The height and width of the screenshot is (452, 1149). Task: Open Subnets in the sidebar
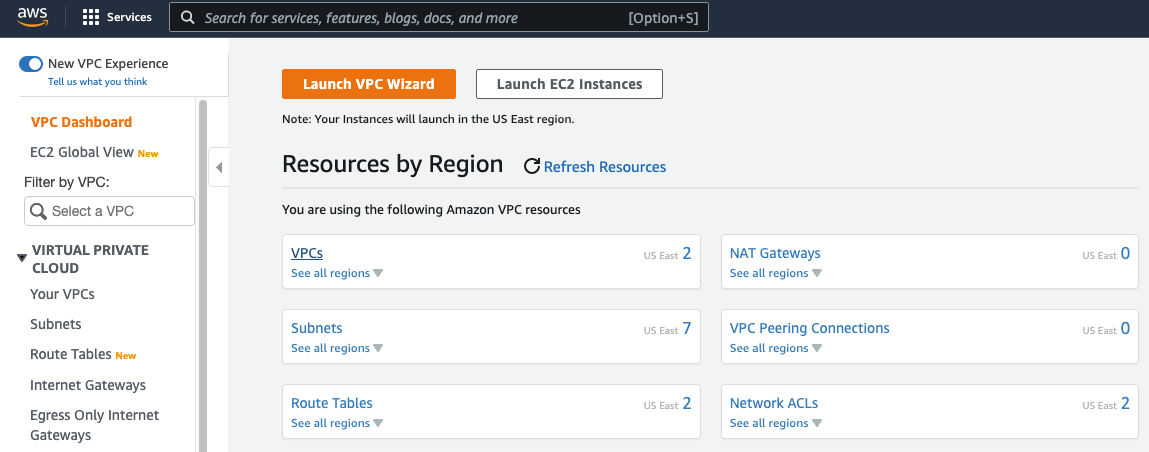56,325
